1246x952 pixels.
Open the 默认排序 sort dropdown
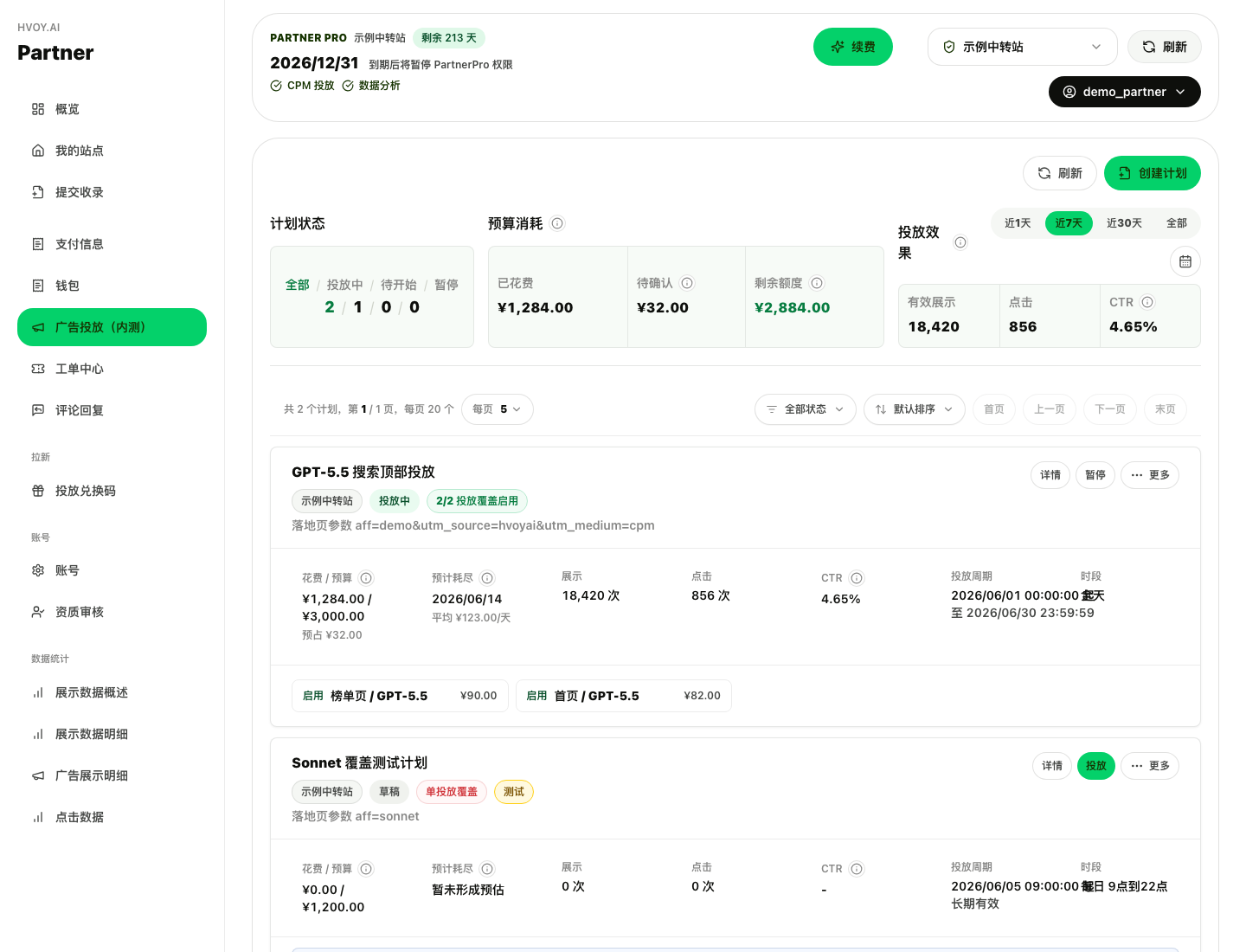coord(915,409)
